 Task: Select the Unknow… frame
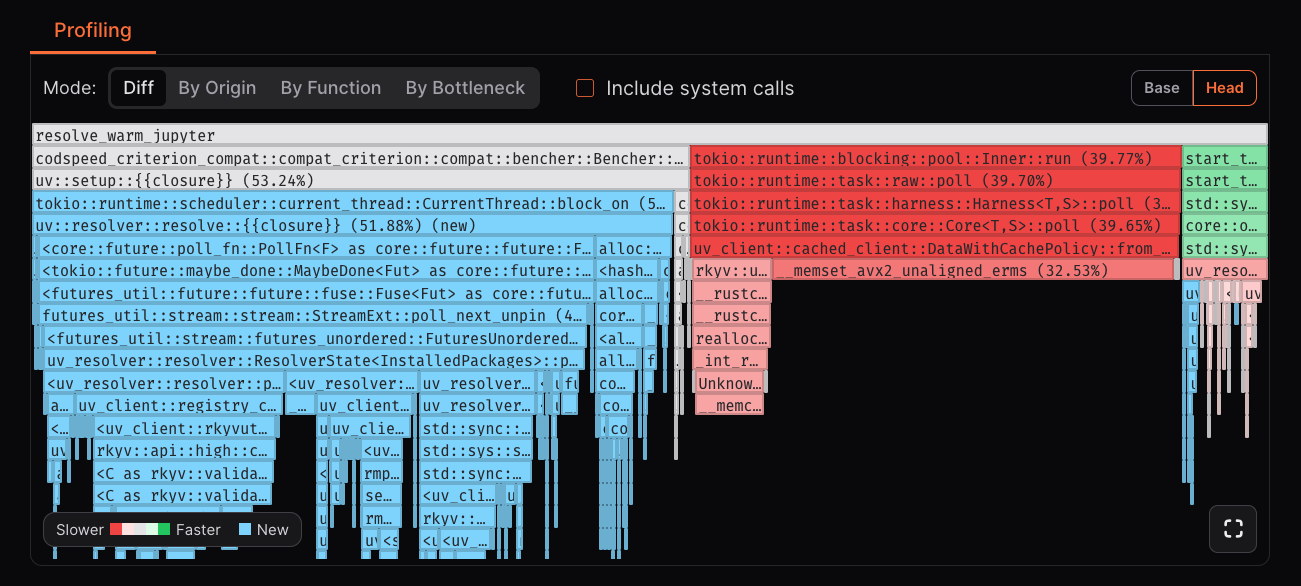click(730, 383)
